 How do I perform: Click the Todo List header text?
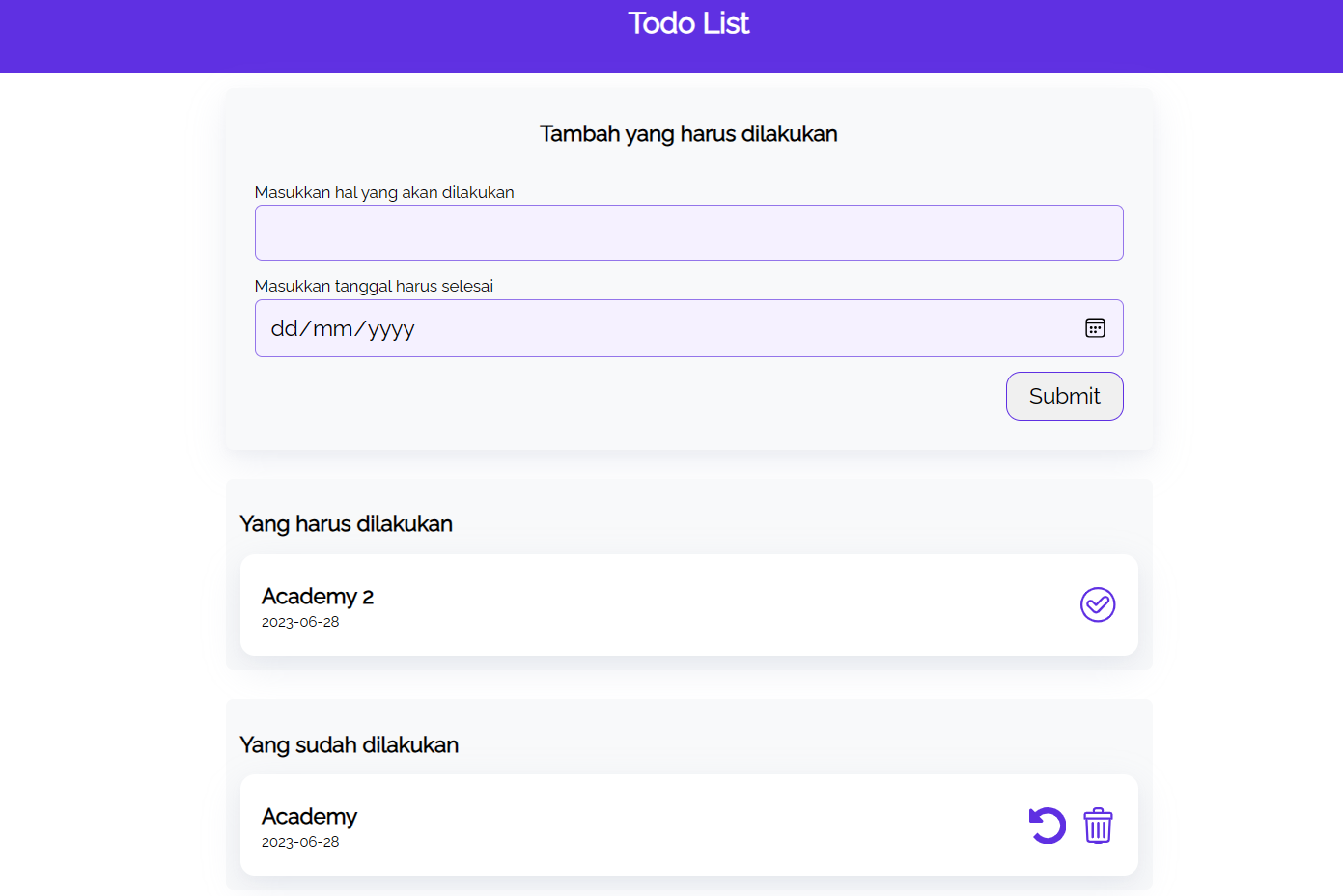click(x=688, y=23)
